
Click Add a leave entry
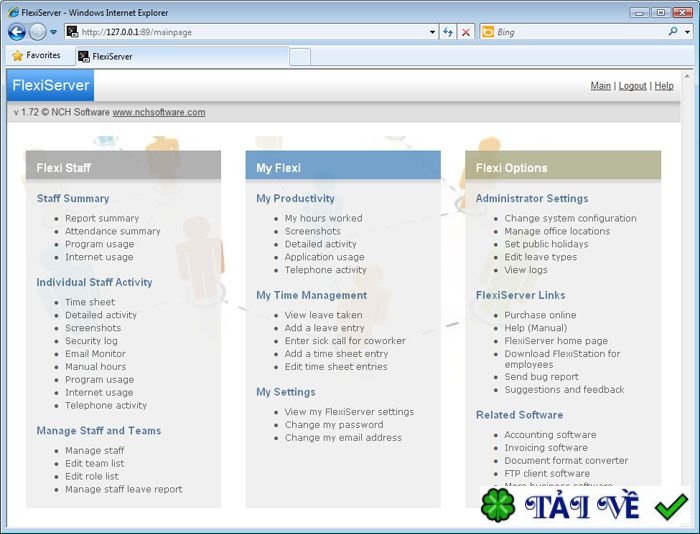point(325,328)
